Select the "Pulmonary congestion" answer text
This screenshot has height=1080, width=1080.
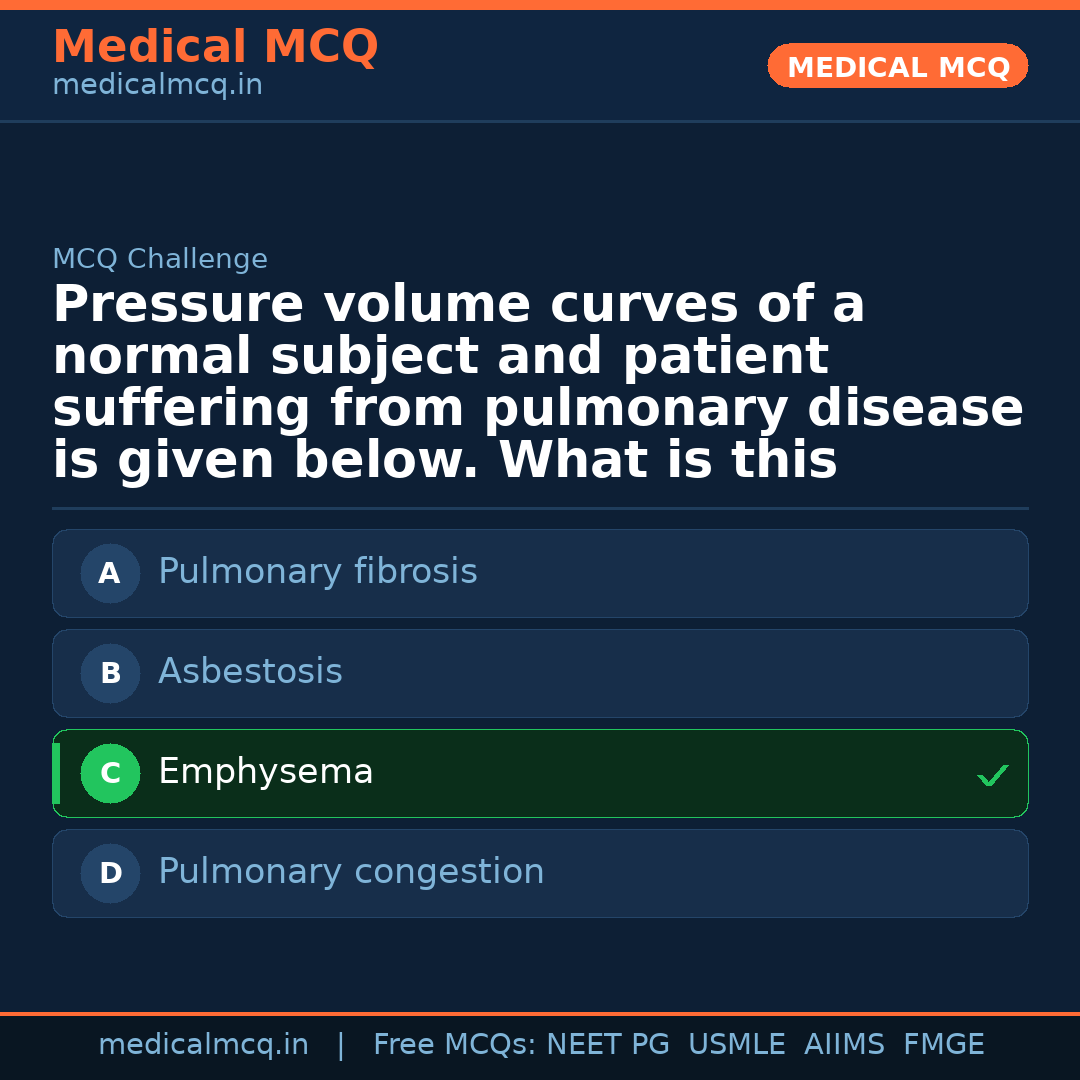tap(351, 872)
